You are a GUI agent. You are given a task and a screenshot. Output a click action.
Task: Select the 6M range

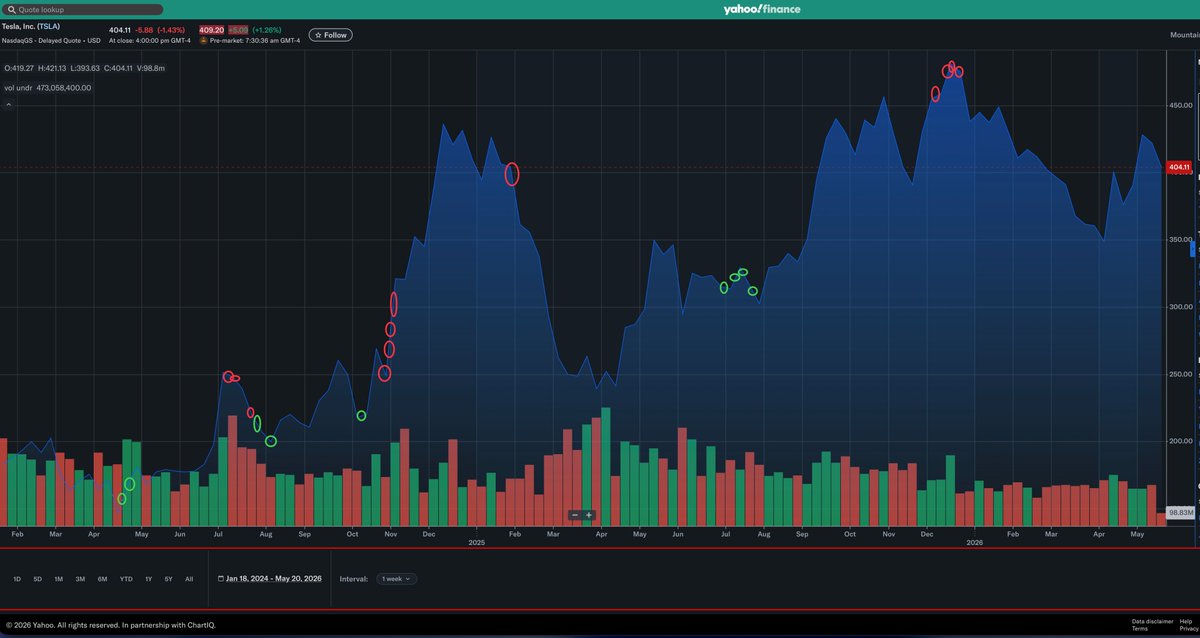tap(102, 579)
